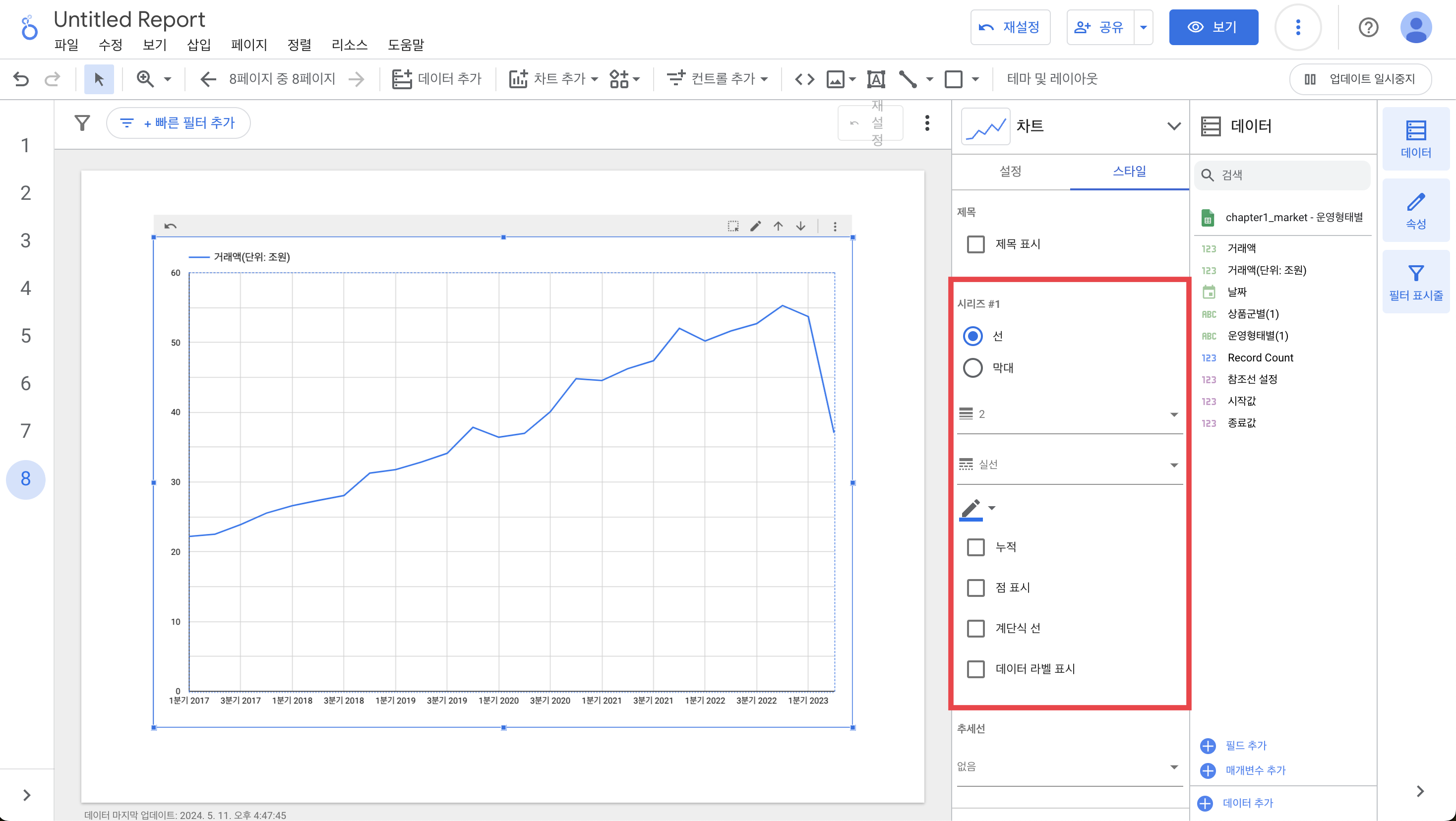Click the blue 보기 view button

[1213, 27]
